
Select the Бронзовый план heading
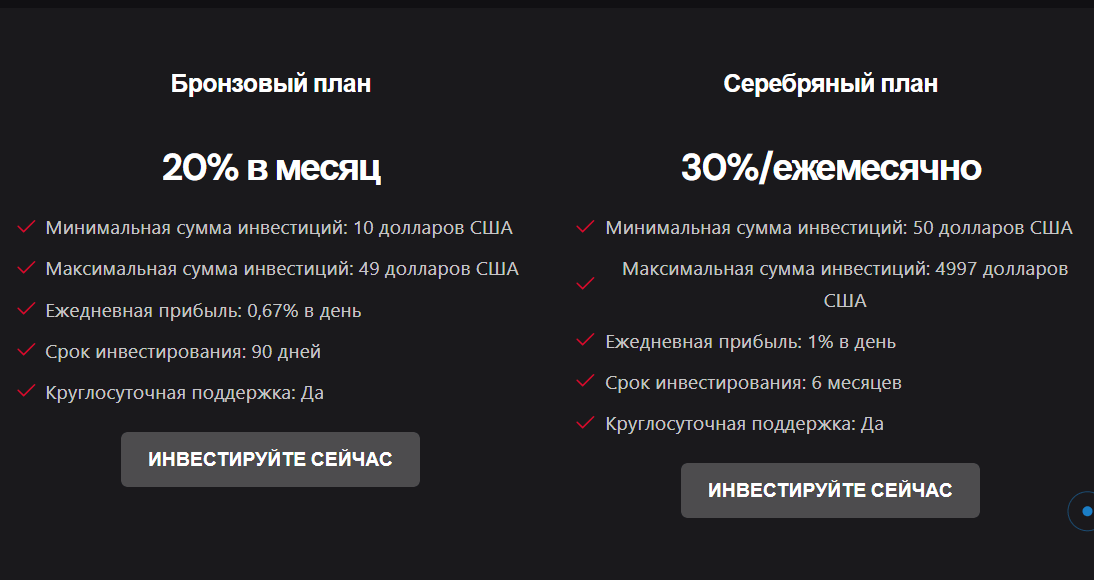(x=271, y=83)
